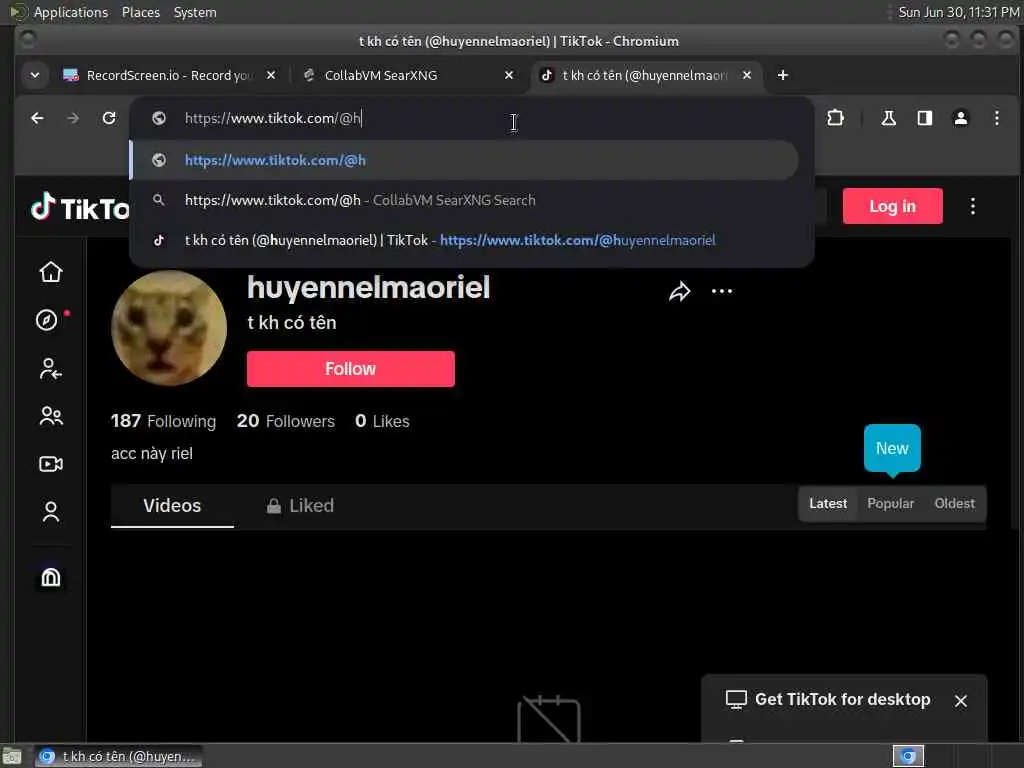Open the Chromium three-dot menu
Viewport: 1024px width, 768px height.
click(x=997, y=118)
